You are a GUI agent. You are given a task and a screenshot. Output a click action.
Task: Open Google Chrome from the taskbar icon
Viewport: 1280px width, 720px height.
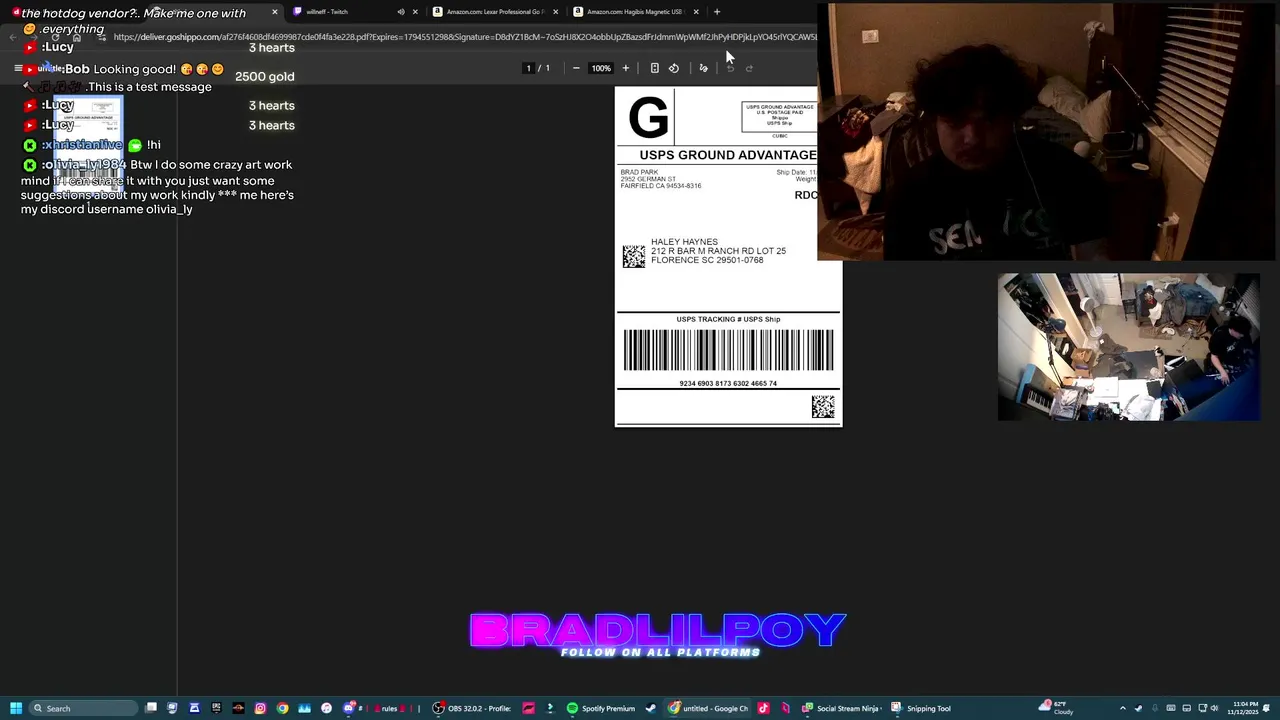[283, 708]
